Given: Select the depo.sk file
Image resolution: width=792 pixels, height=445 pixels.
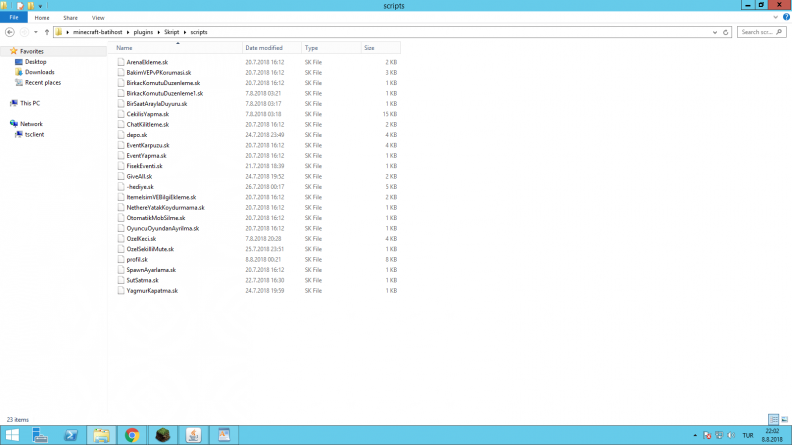Looking at the screenshot, I should [137, 135].
